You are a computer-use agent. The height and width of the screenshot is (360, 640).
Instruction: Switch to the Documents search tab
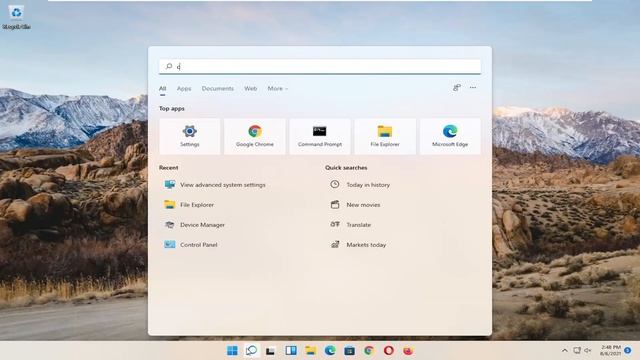click(218, 89)
